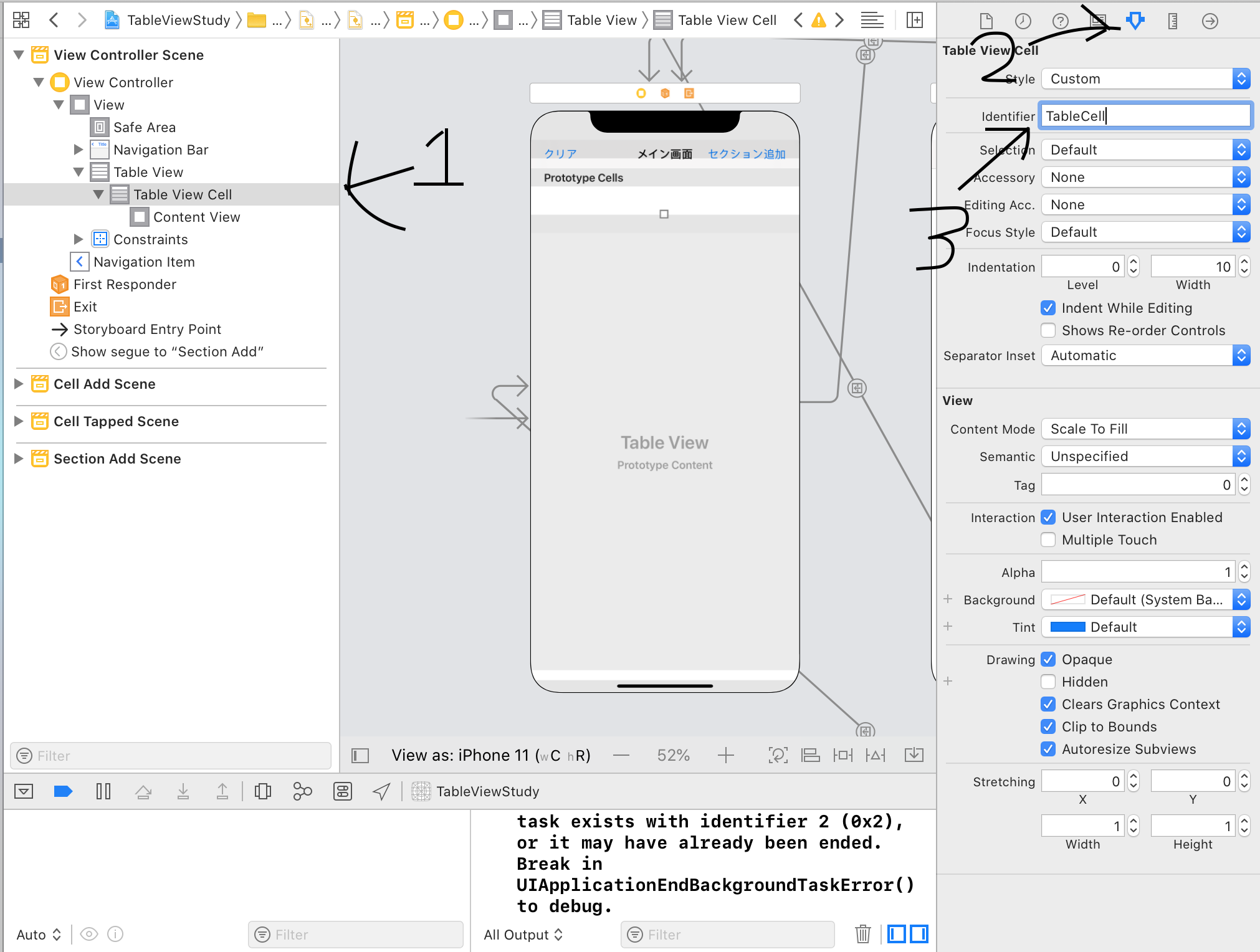Screen dimensions: 1260x952
Task: Click View as: iPhone 11 button
Action: pos(490,756)
